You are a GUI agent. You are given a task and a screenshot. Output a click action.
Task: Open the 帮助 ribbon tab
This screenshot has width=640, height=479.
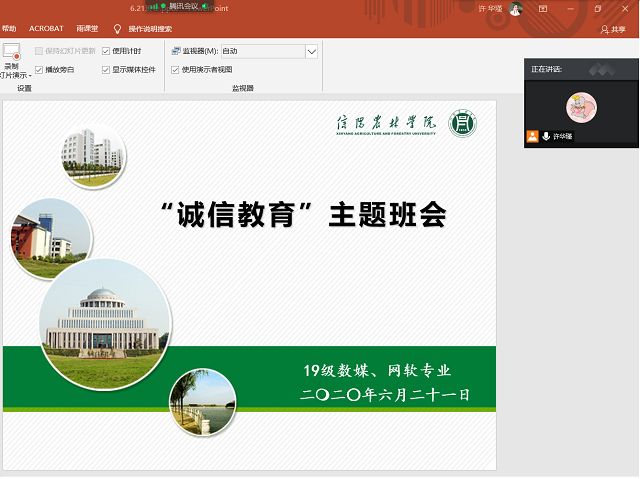(x=9, y=30)
